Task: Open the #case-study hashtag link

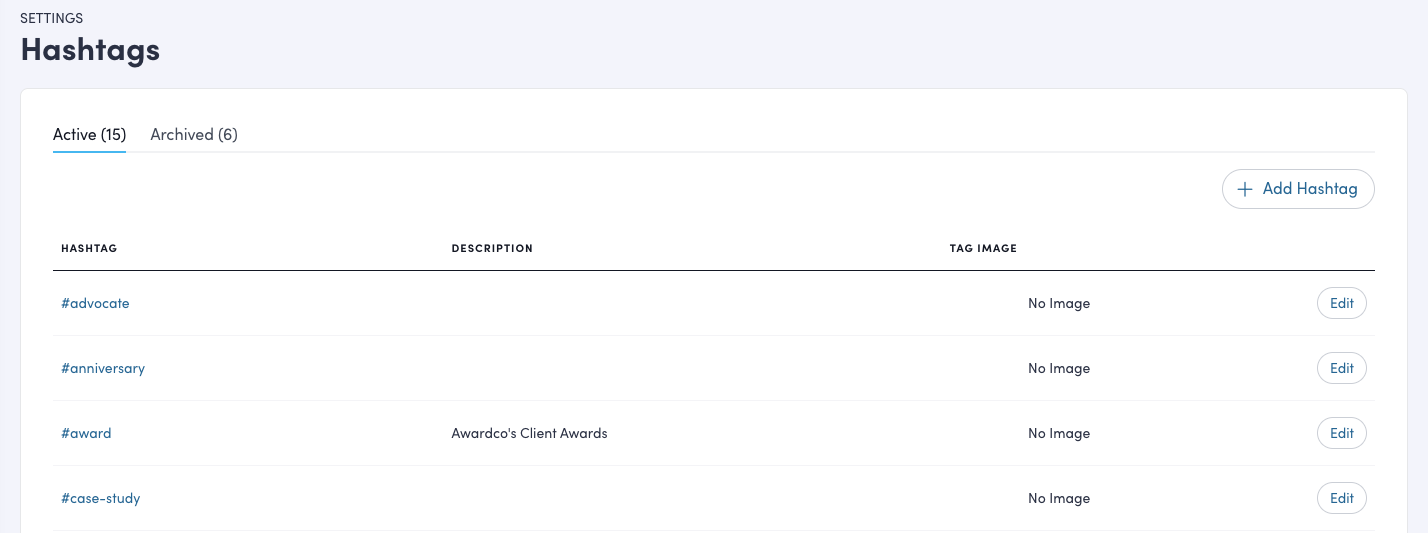Action: tap(100, 498)
